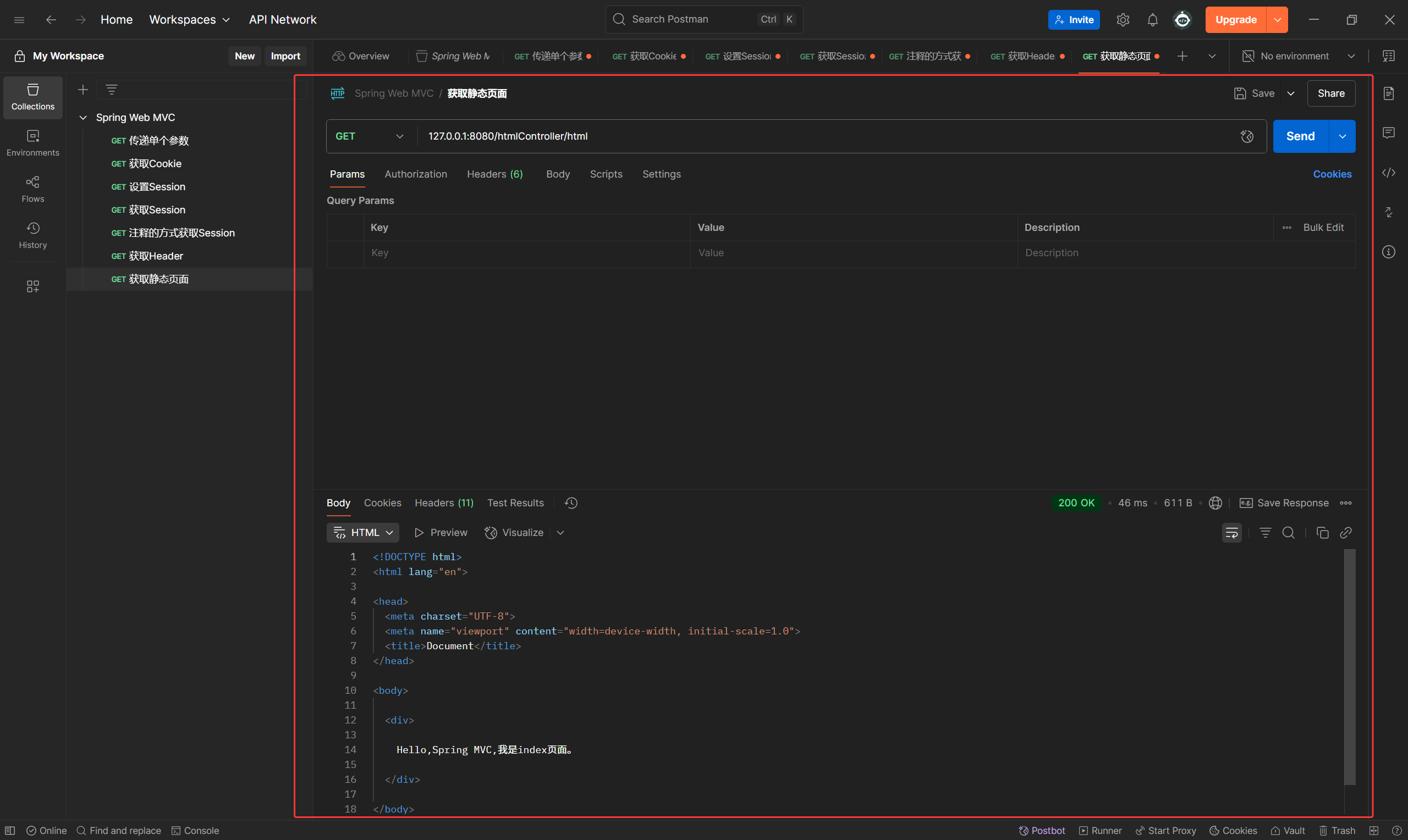Open the comments icon in right sidebar
Image resolution: width=1408 pixels, height=840 pixels.
[x=1388, y=133]
